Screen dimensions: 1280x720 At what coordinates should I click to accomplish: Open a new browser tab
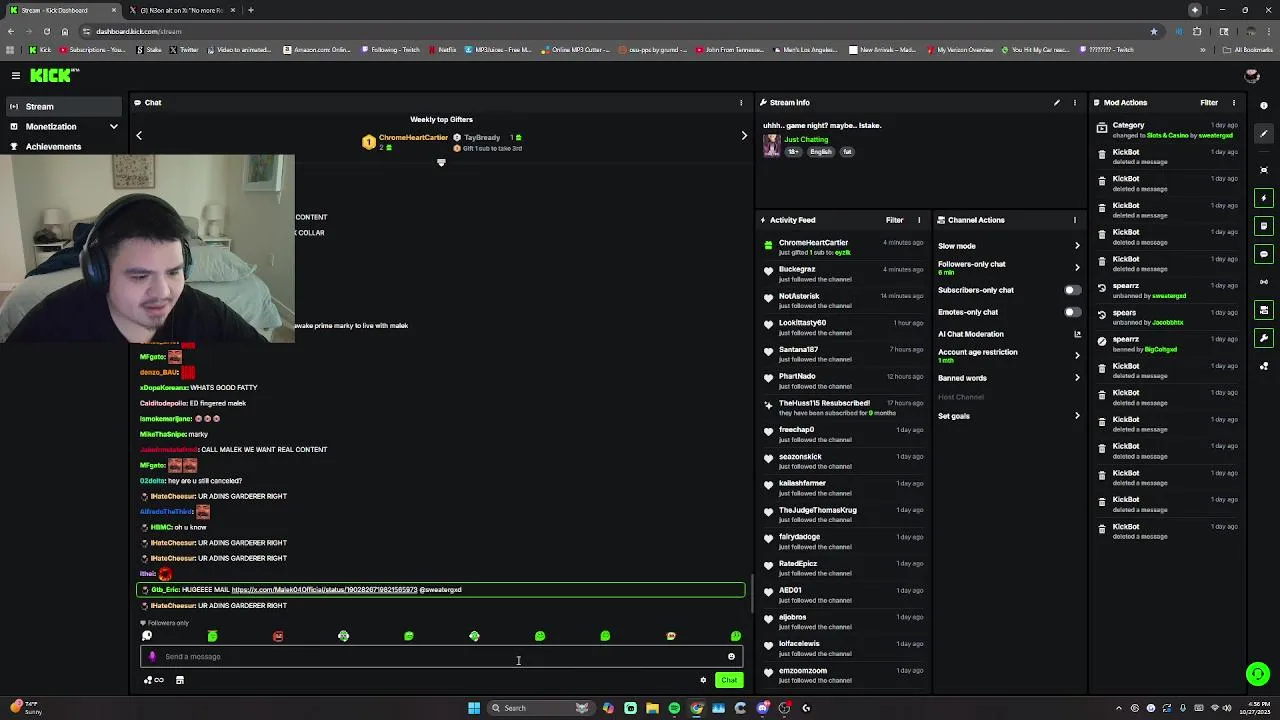click(x=251, y=10)
